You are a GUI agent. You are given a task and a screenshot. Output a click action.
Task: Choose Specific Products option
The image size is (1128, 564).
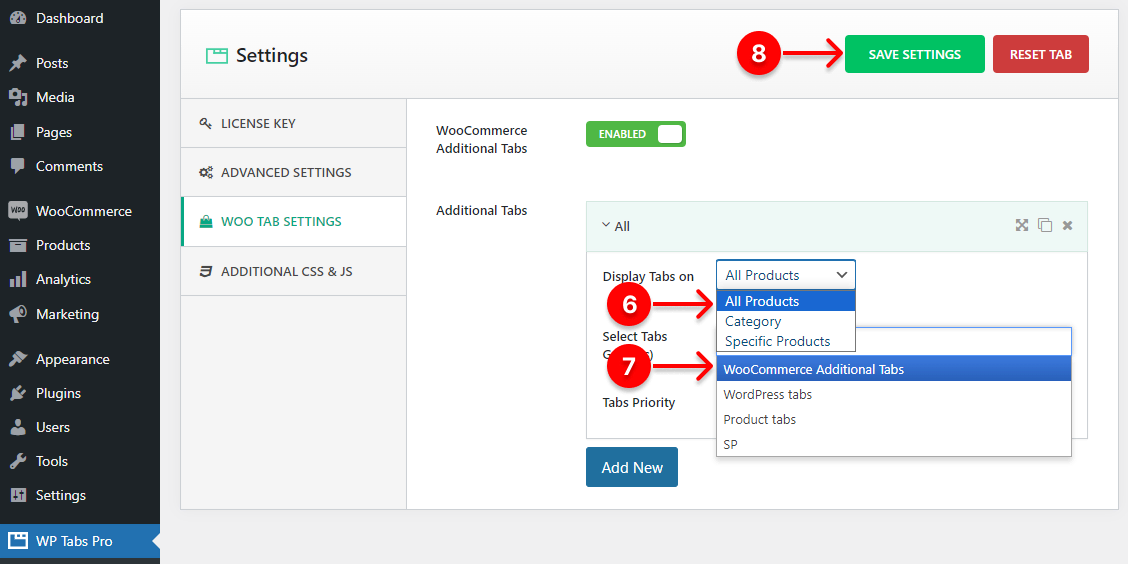coord(786,342)
